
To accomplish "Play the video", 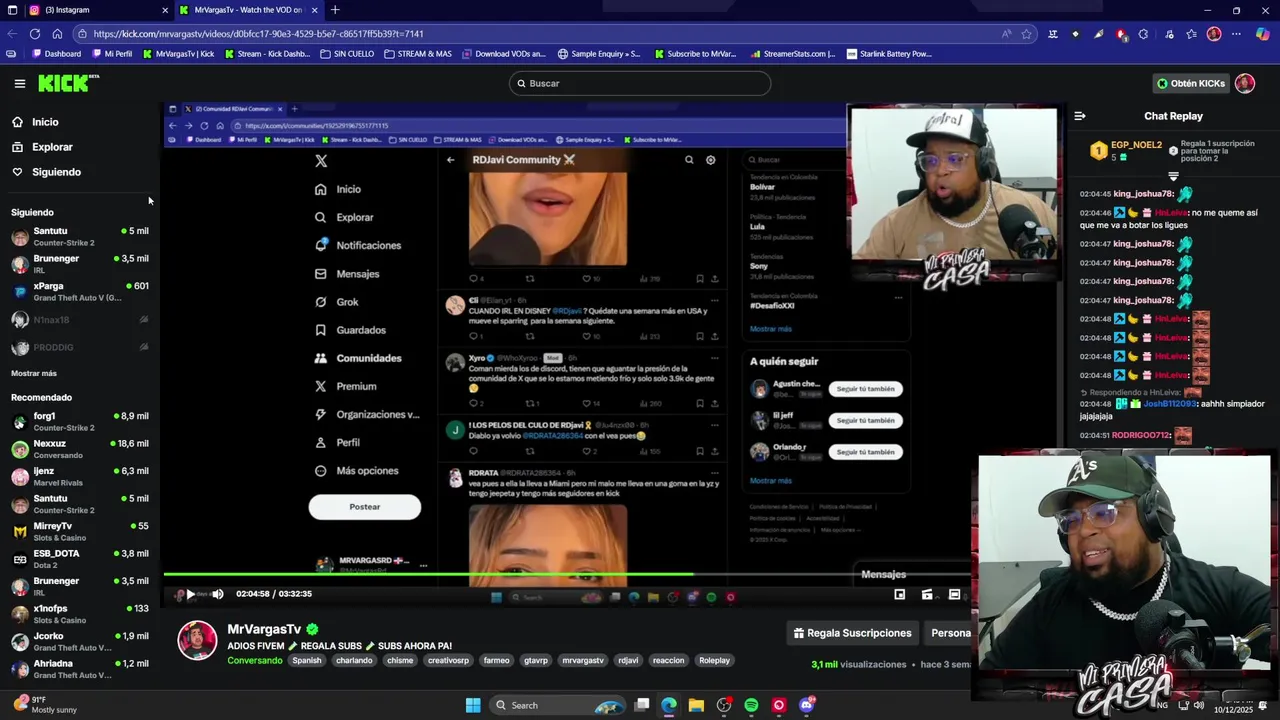I will [x=190, y=594].
